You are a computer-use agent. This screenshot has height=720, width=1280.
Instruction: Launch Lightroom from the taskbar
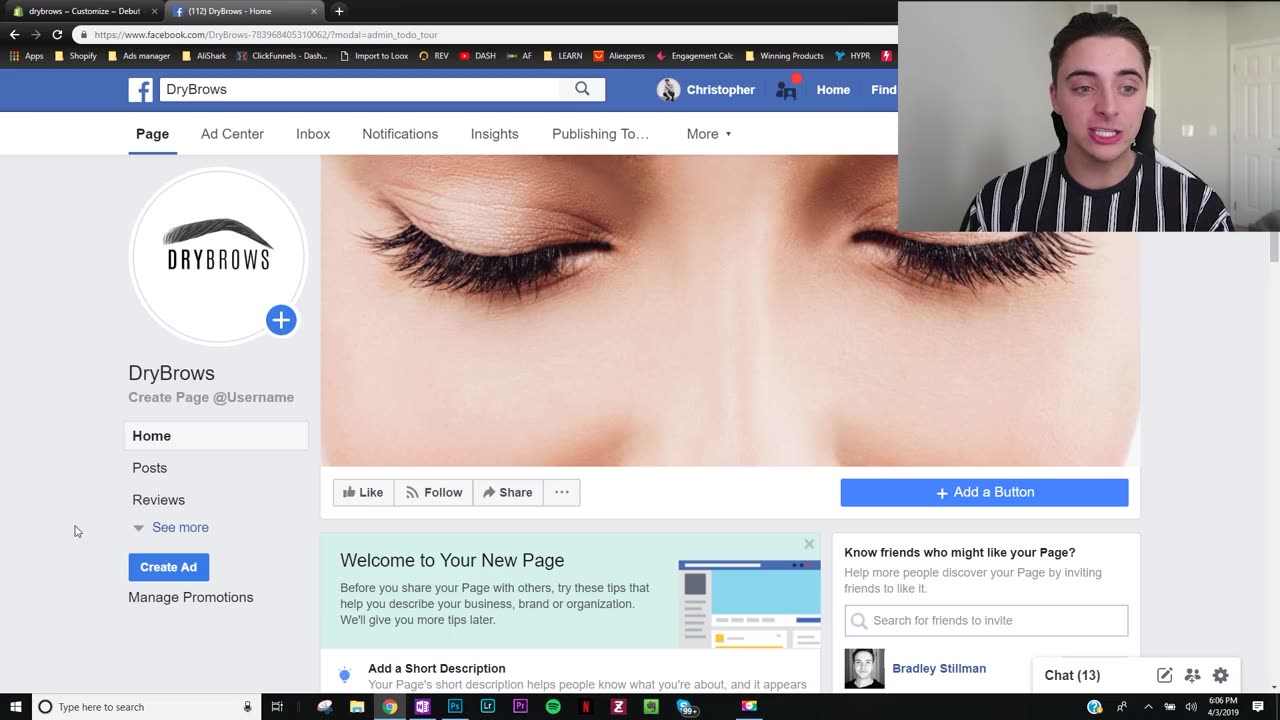point(488,707)
